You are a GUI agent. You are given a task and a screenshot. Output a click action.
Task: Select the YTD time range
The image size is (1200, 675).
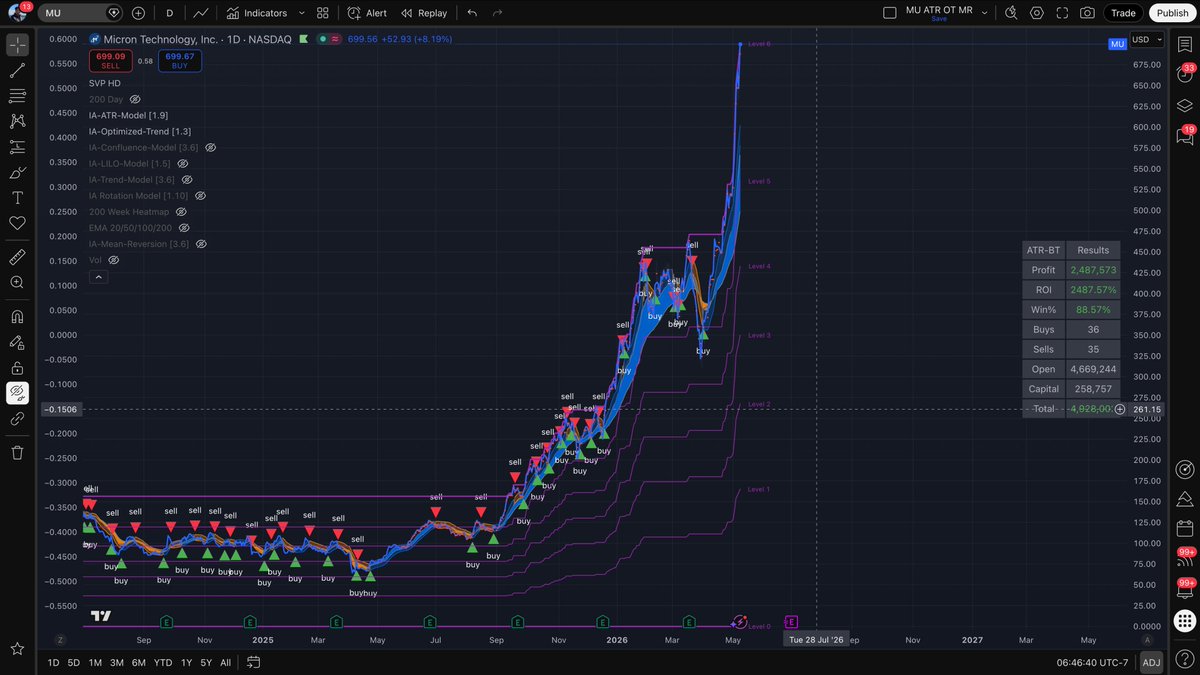163,662
